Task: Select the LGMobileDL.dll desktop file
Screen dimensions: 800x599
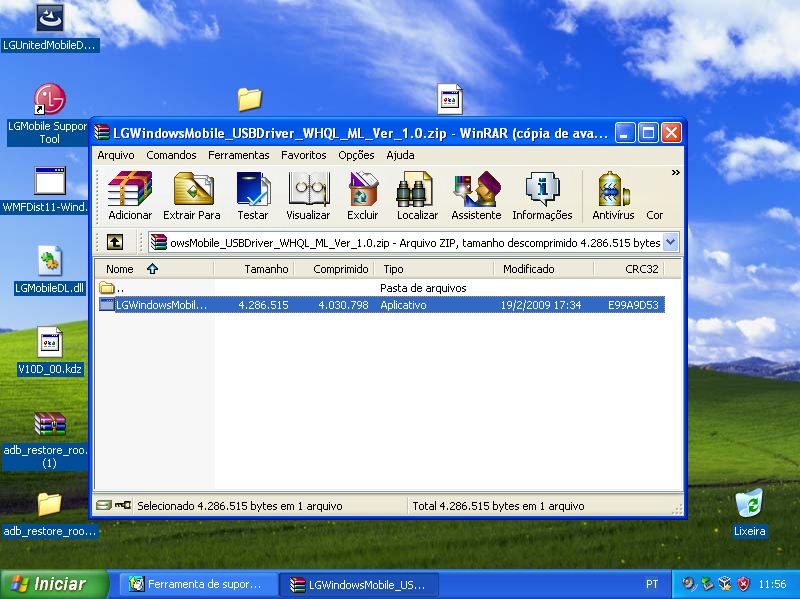Action: pyautogui.click(x=49, y=271)
